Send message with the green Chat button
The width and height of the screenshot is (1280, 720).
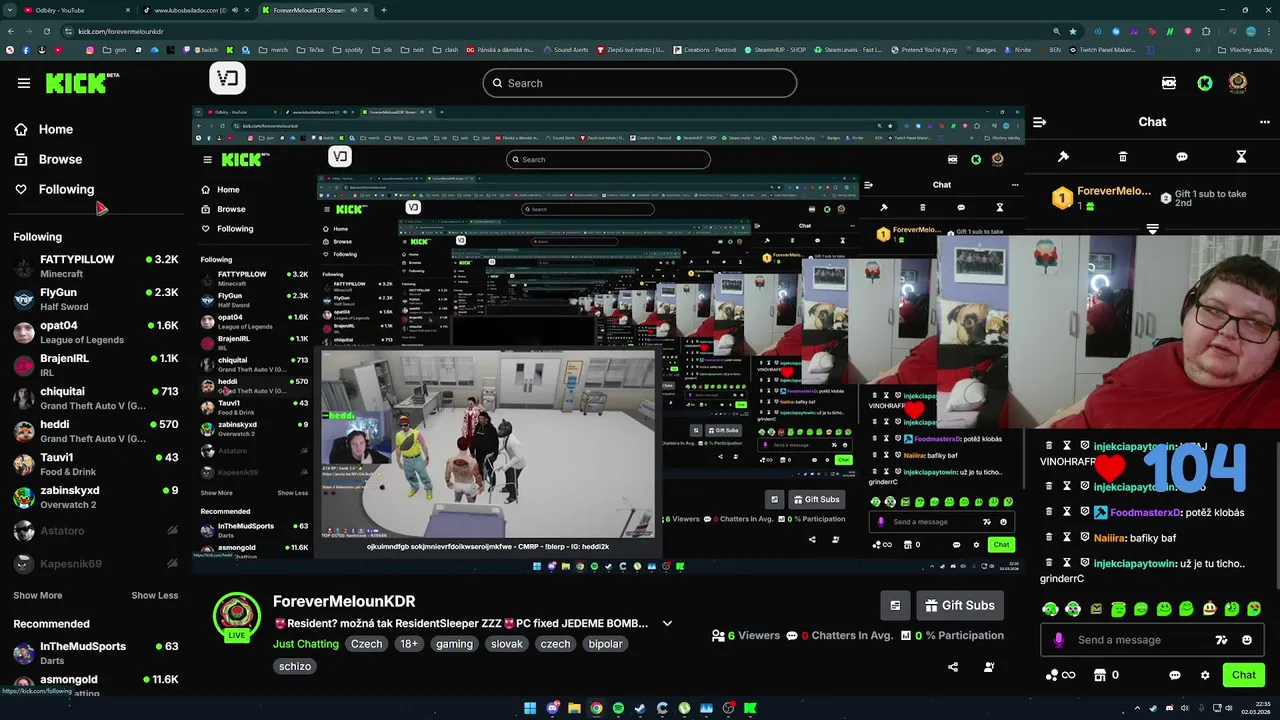pos(1244,675)
